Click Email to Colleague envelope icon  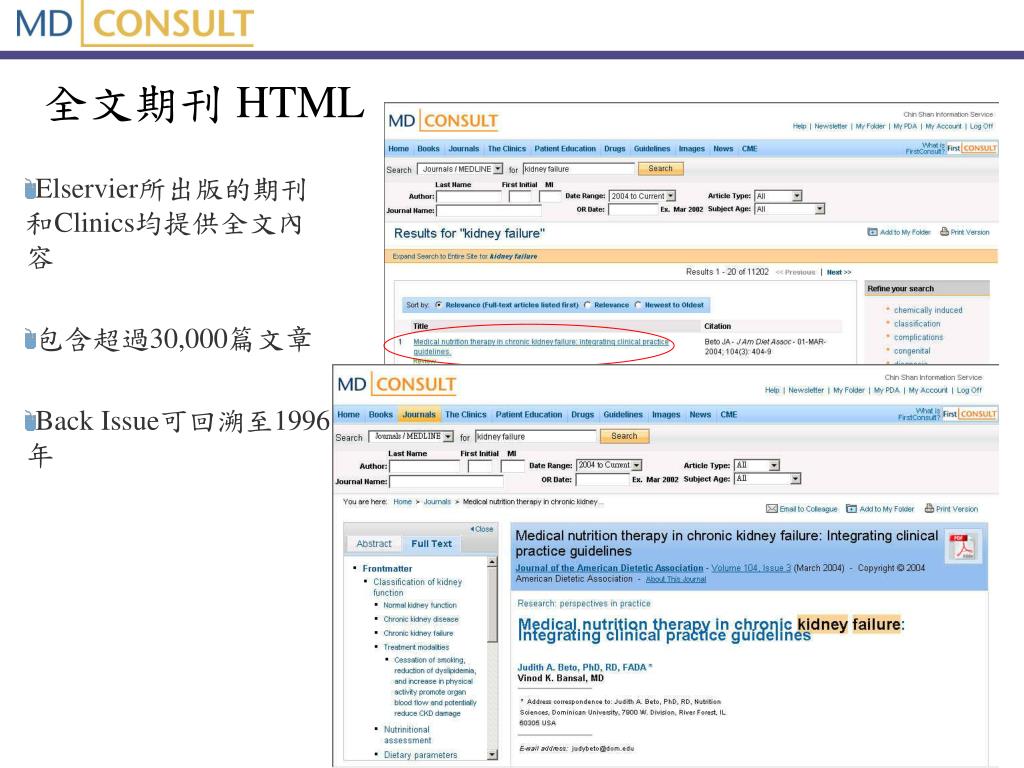point(771,509)
